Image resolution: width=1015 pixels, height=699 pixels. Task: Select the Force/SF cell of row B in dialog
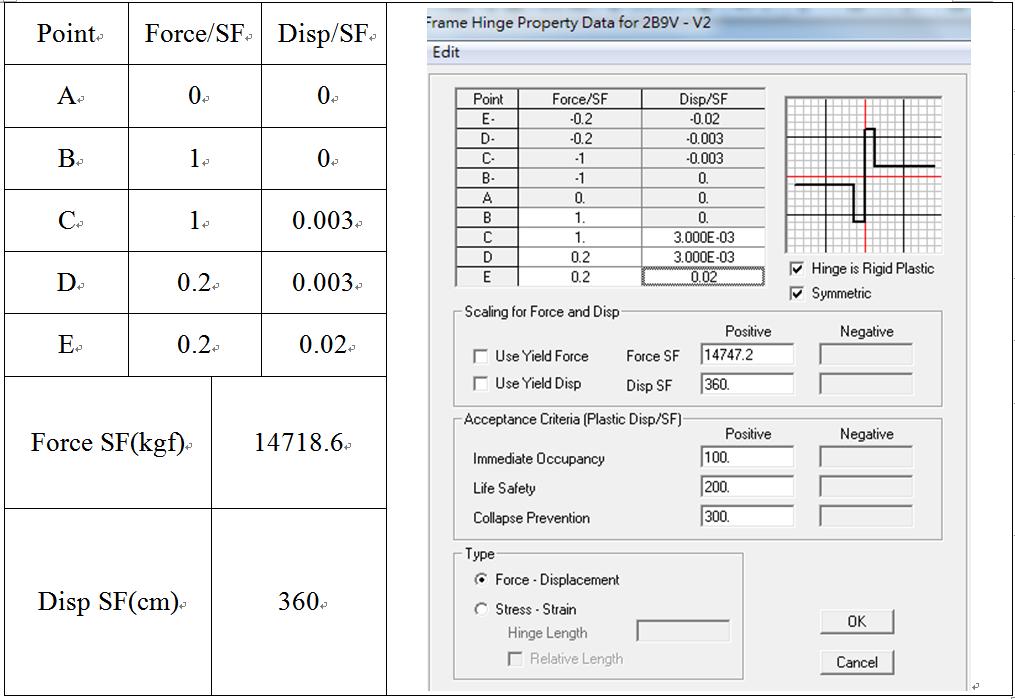pyautogui.click(x=580, y=218)
